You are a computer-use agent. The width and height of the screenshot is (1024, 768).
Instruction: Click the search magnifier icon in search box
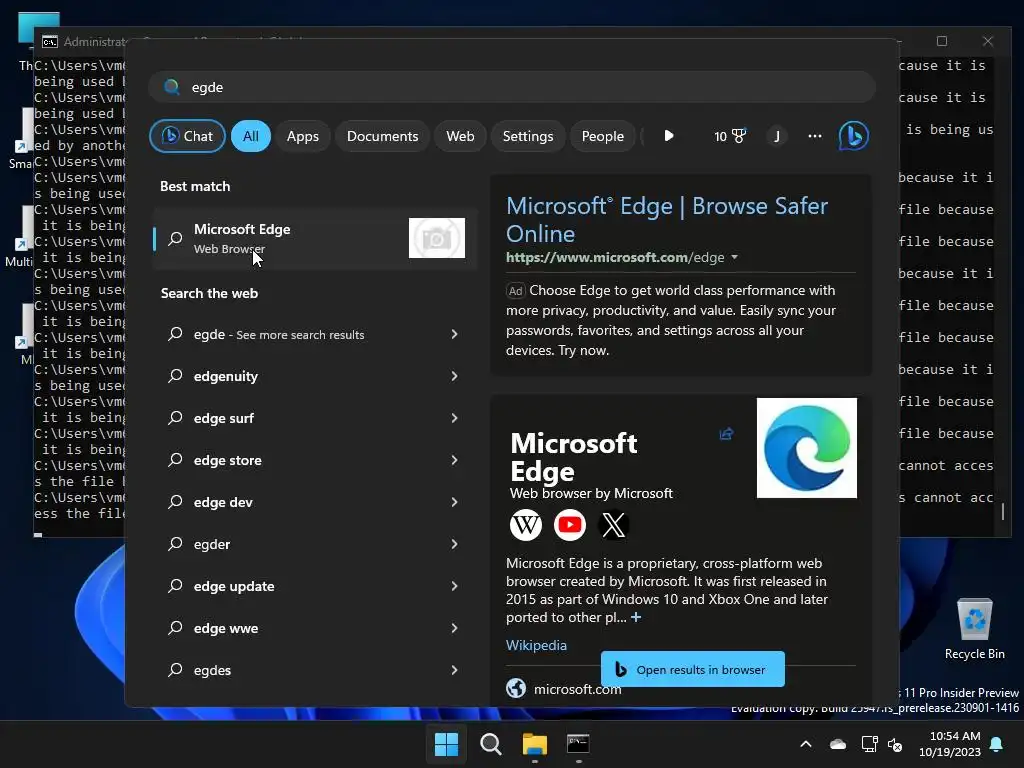pyautogui.click(x=172, y=87)
